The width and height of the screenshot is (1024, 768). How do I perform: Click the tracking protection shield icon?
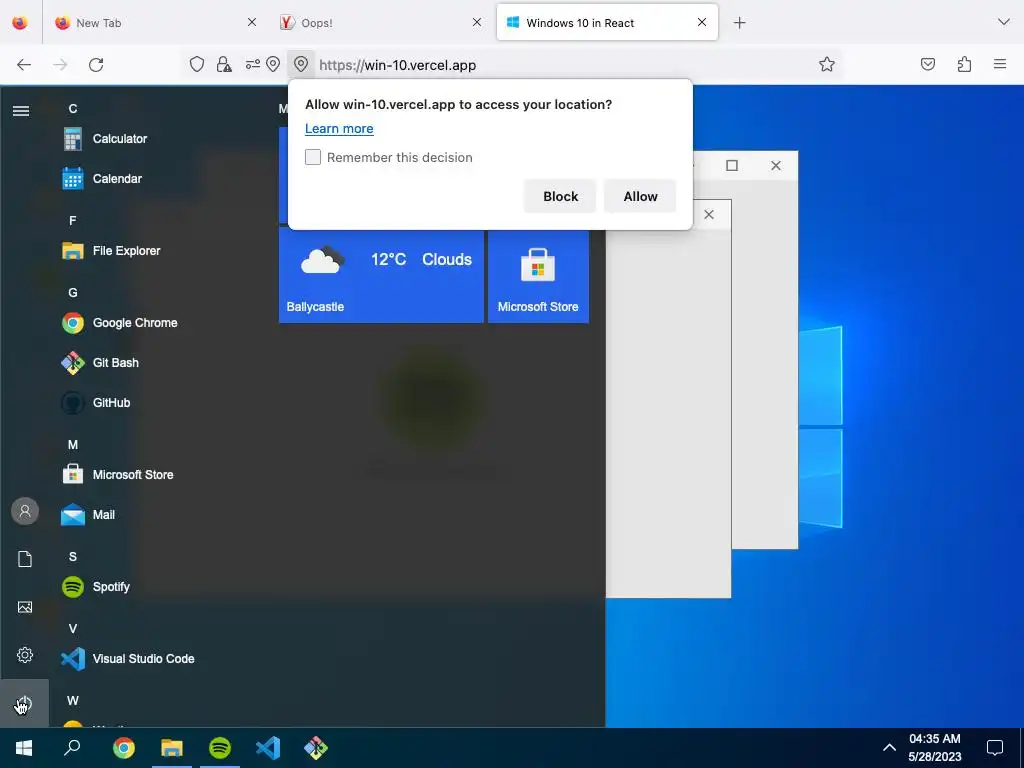[197, 64]
